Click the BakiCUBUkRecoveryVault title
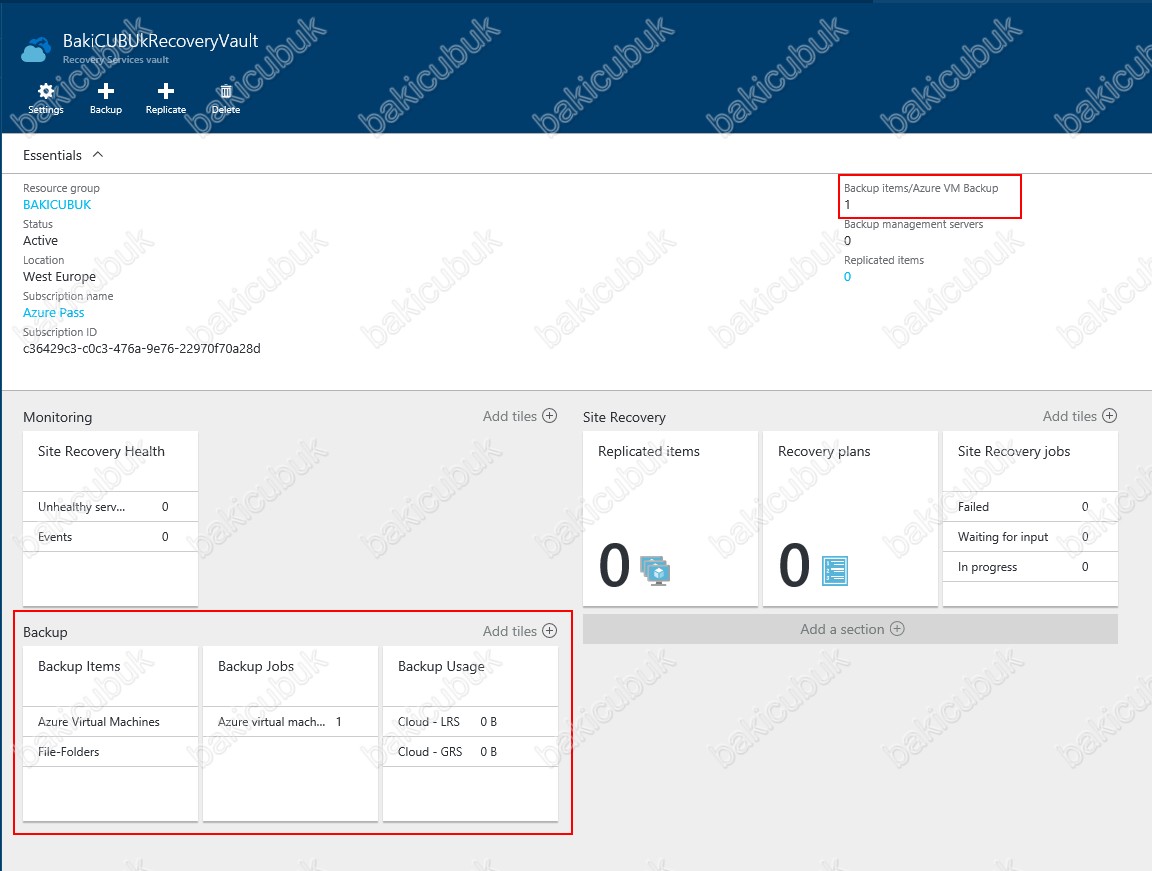1152x871 pixels. [x=160, y=41]
